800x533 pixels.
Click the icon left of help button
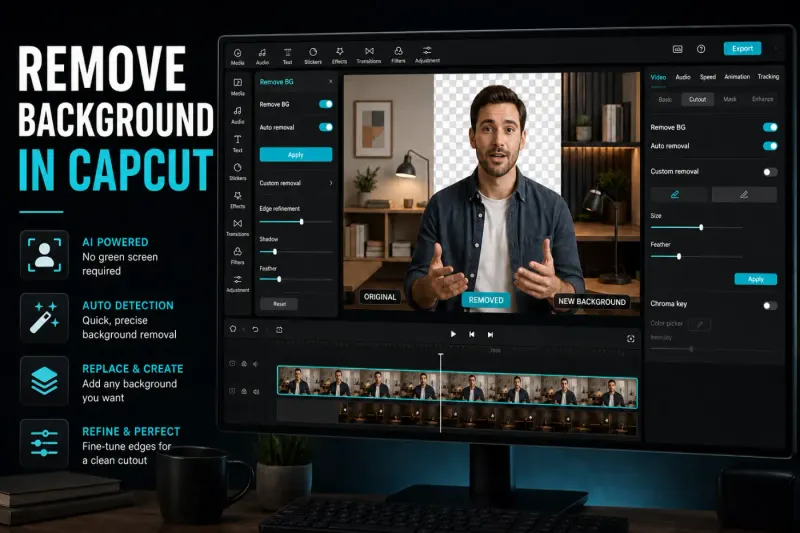click(x=678, y=49)
